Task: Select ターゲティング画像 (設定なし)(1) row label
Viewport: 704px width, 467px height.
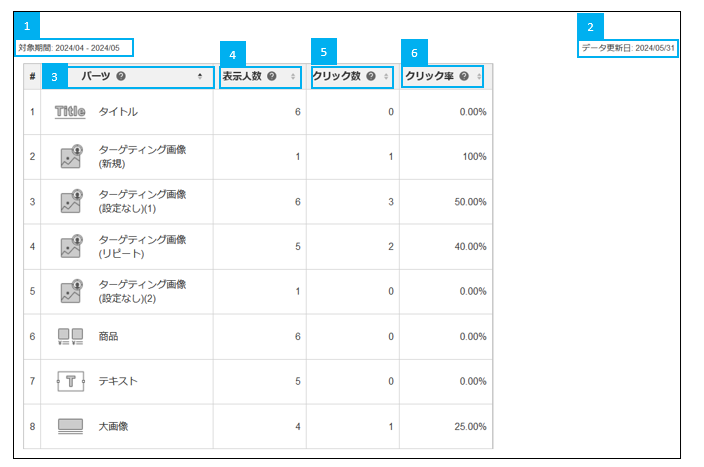Action: pyautogui.click(x=142, y=201)
